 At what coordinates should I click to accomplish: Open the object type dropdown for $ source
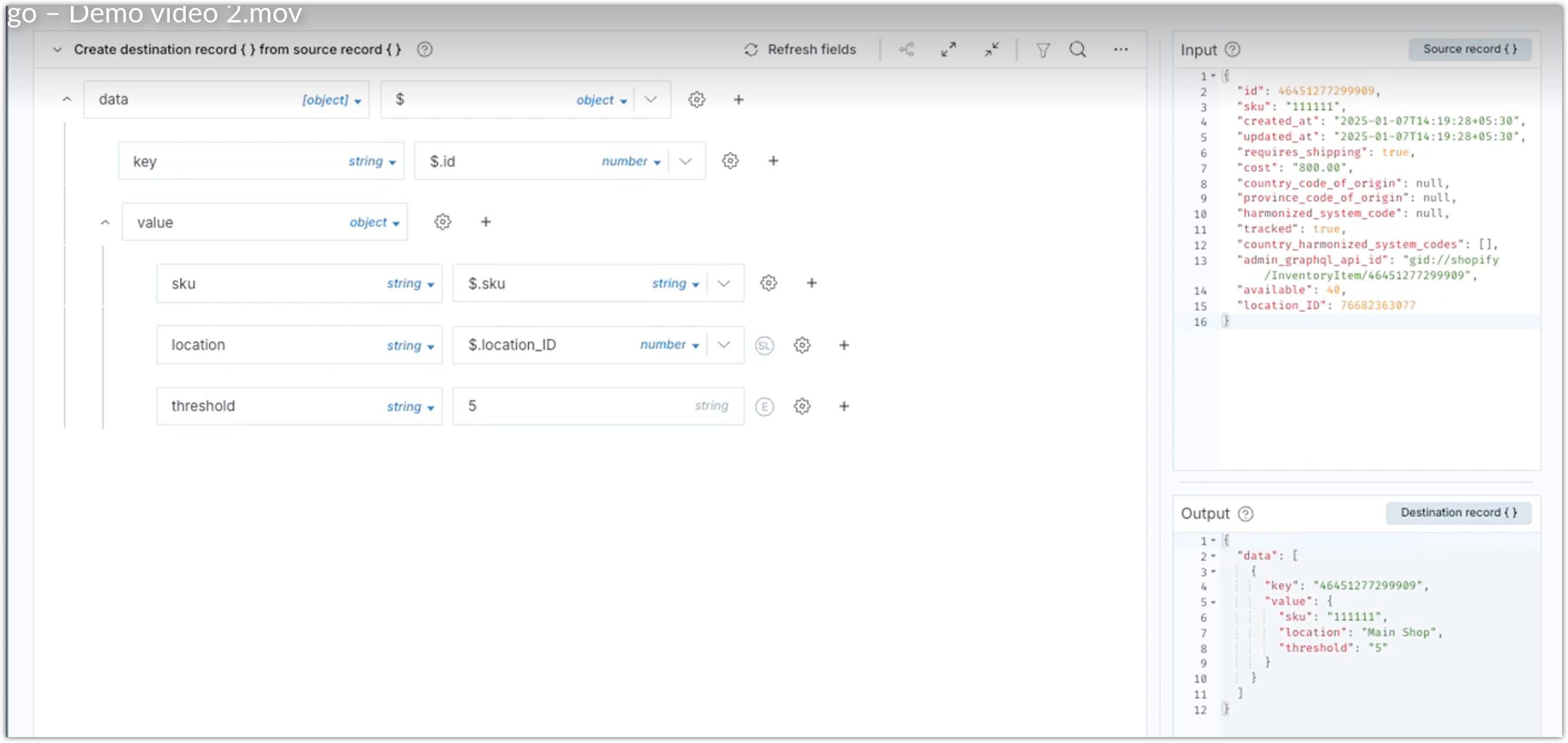coord(601,100)
